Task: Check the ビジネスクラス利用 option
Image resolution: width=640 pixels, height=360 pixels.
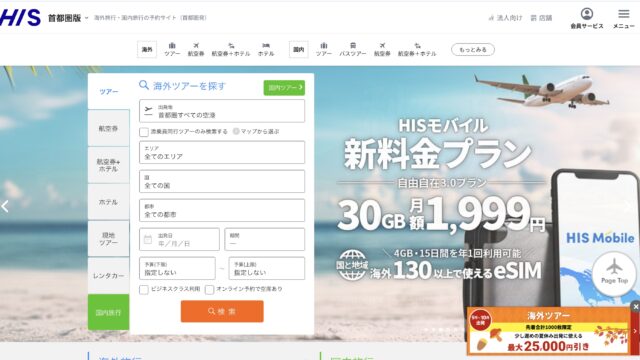Action: point(144,289)
